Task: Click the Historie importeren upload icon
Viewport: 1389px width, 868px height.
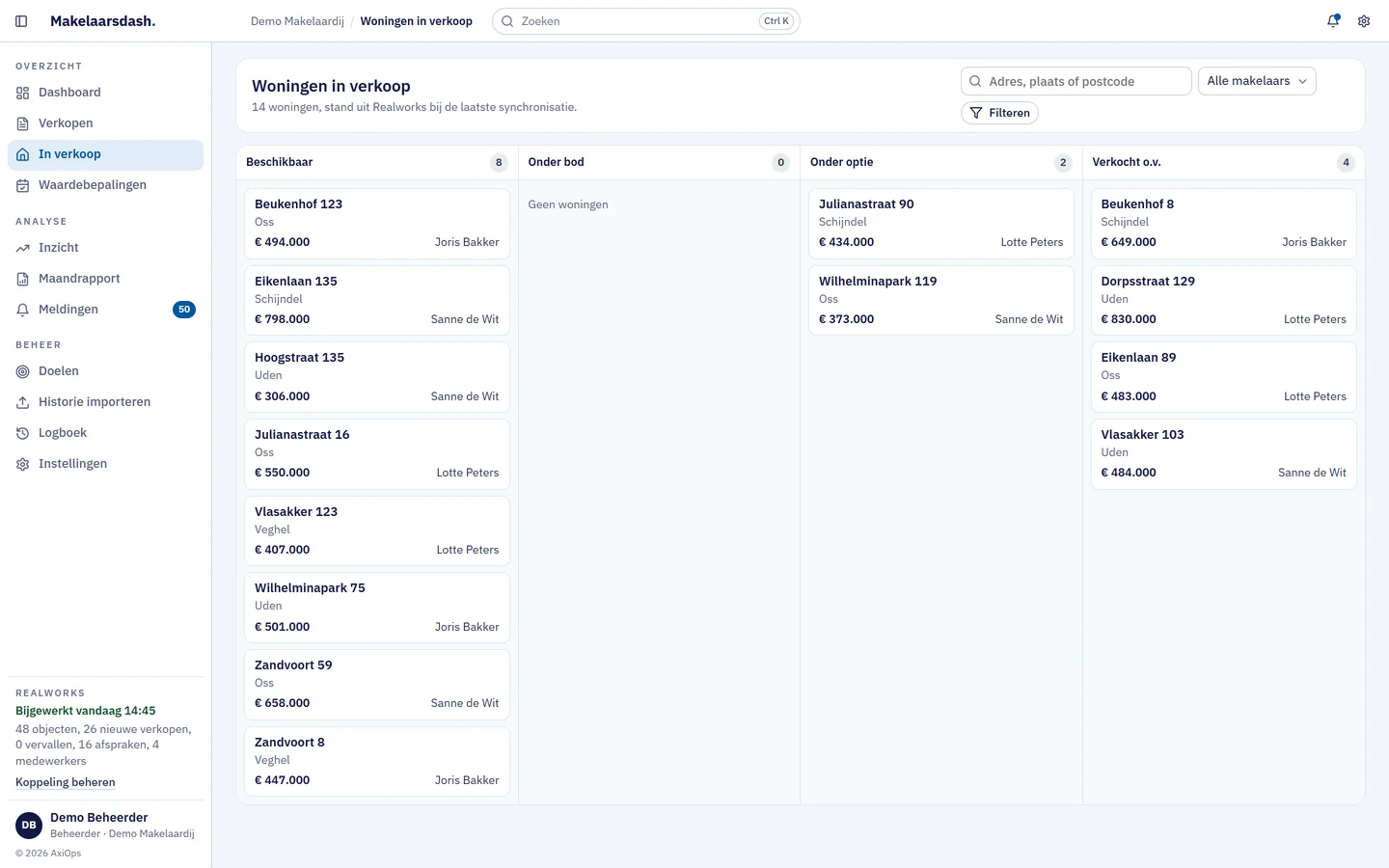Action: 23,402
